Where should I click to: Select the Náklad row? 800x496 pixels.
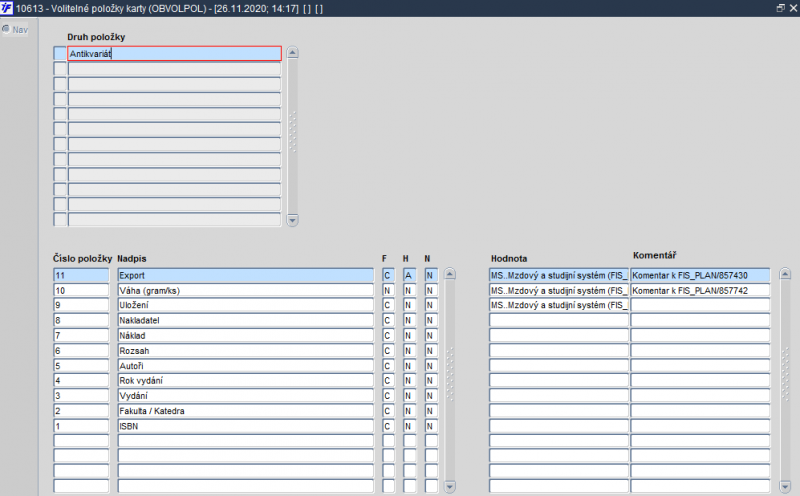[245, 335]
